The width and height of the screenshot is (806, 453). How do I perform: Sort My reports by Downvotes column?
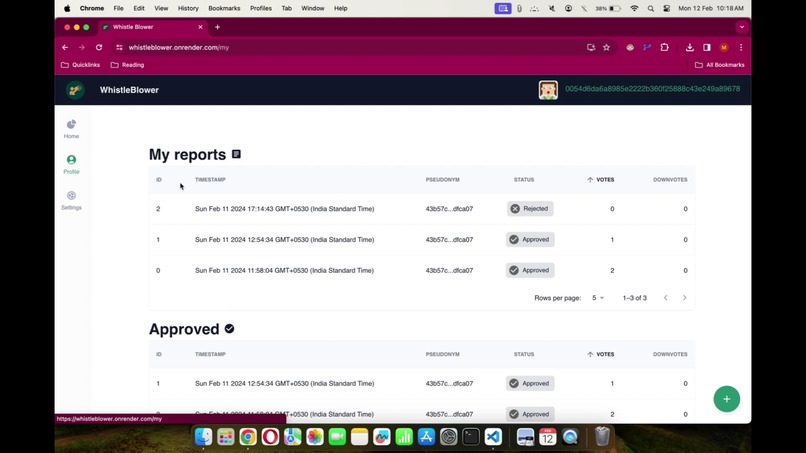[x=670, y=180]
